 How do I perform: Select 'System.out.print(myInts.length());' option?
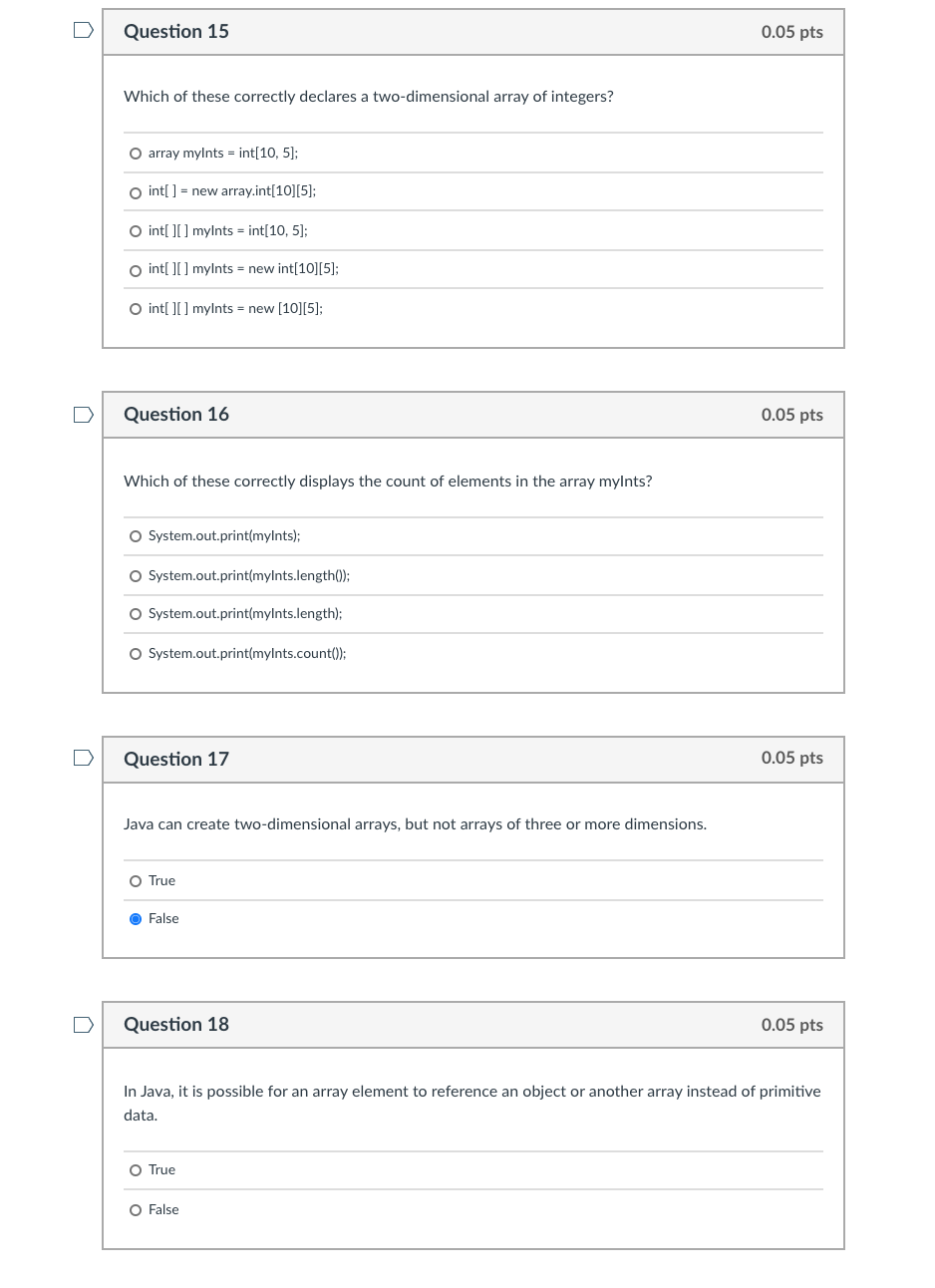coord(136,576)
